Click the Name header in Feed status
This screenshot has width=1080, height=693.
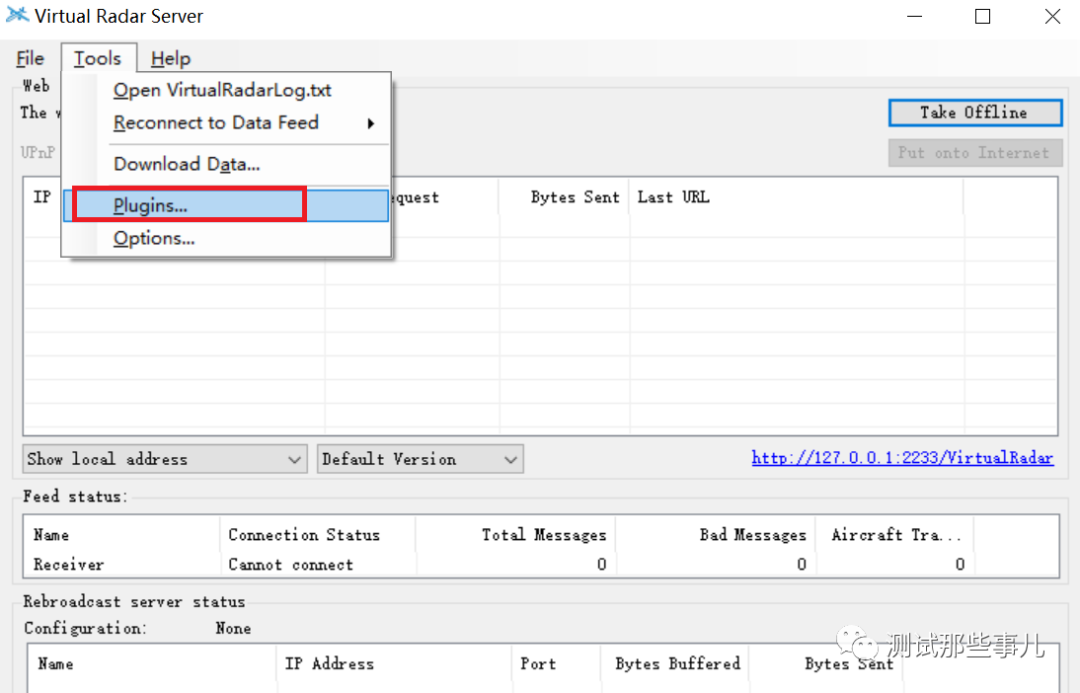123,535
